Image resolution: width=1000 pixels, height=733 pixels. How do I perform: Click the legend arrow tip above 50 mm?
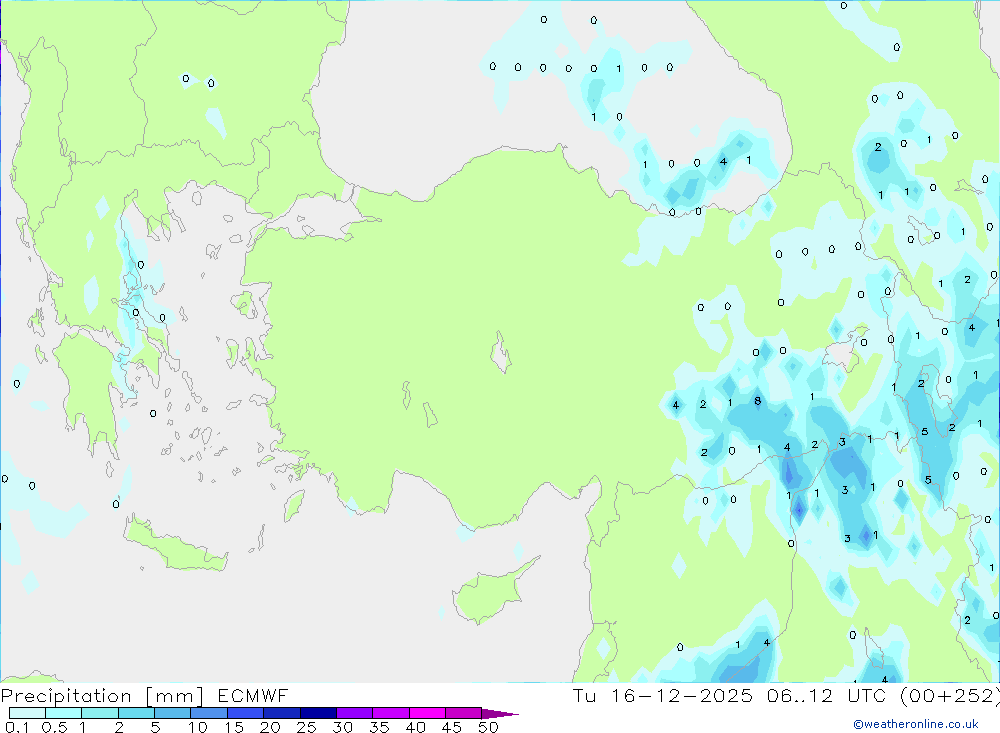[501, 713]
